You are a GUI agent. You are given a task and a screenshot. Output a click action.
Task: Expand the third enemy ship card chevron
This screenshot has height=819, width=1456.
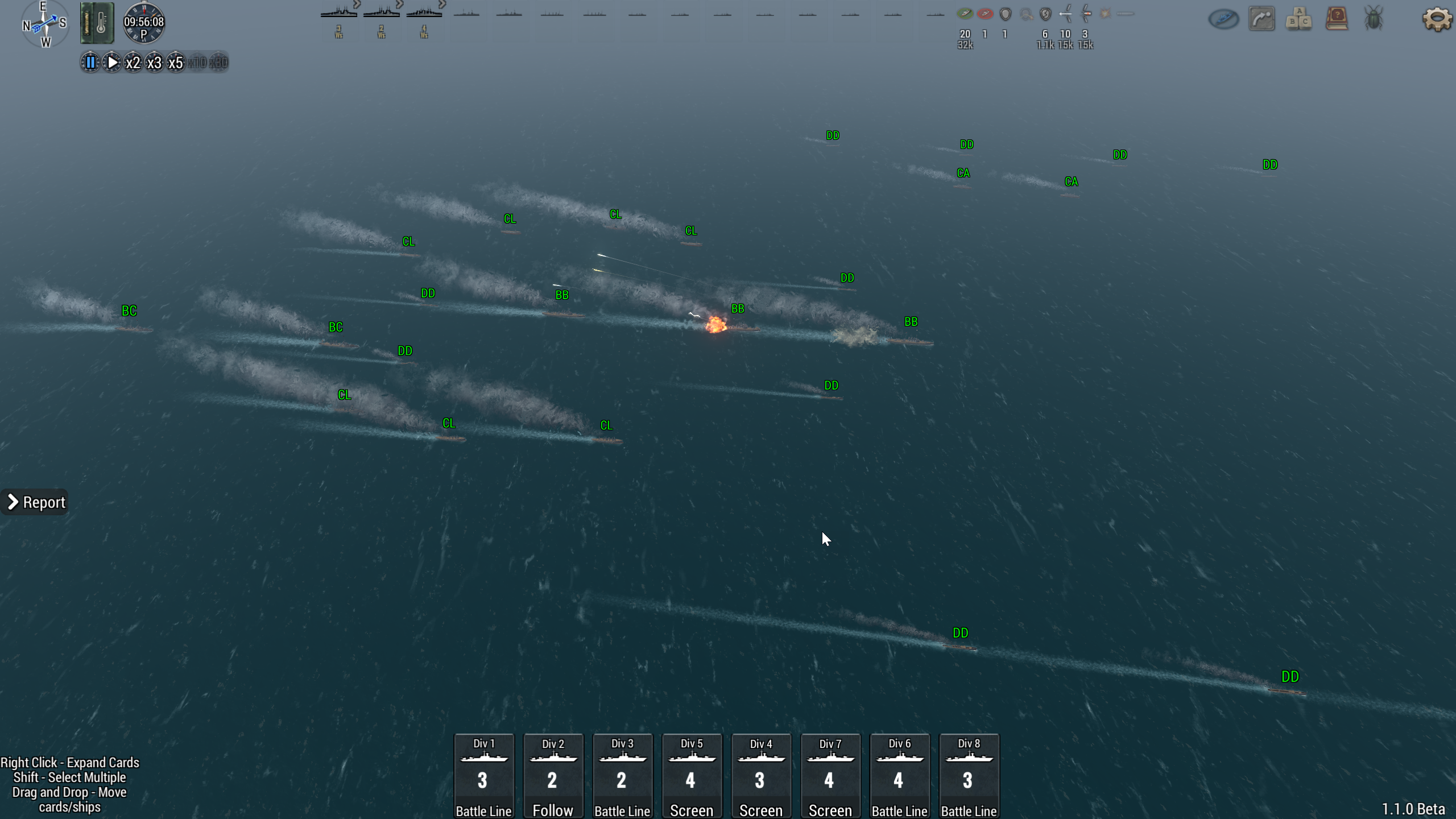click(442, 5)
